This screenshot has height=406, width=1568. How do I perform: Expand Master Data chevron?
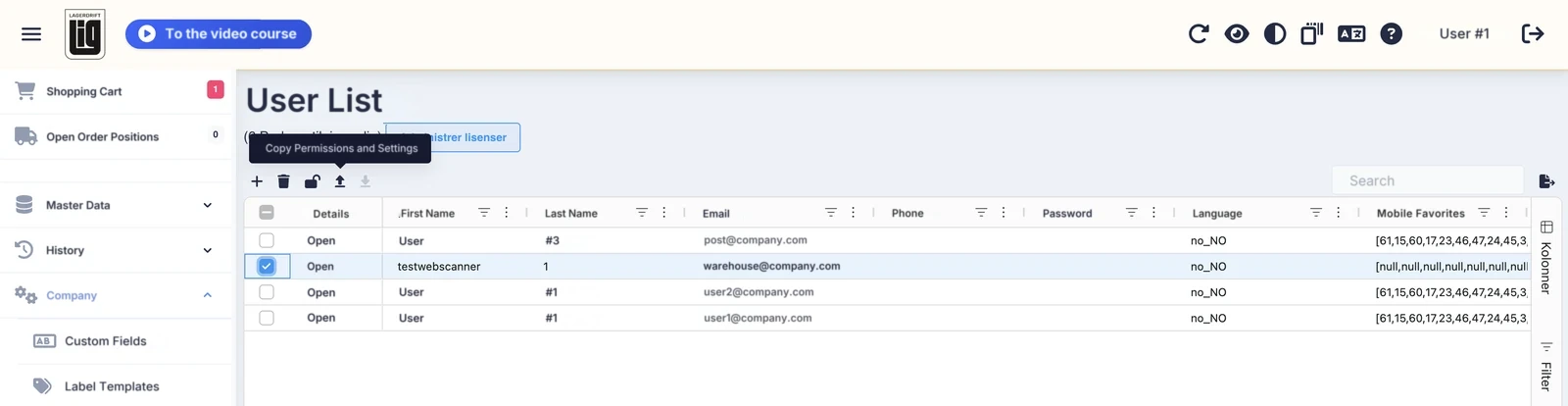[208, 205]
